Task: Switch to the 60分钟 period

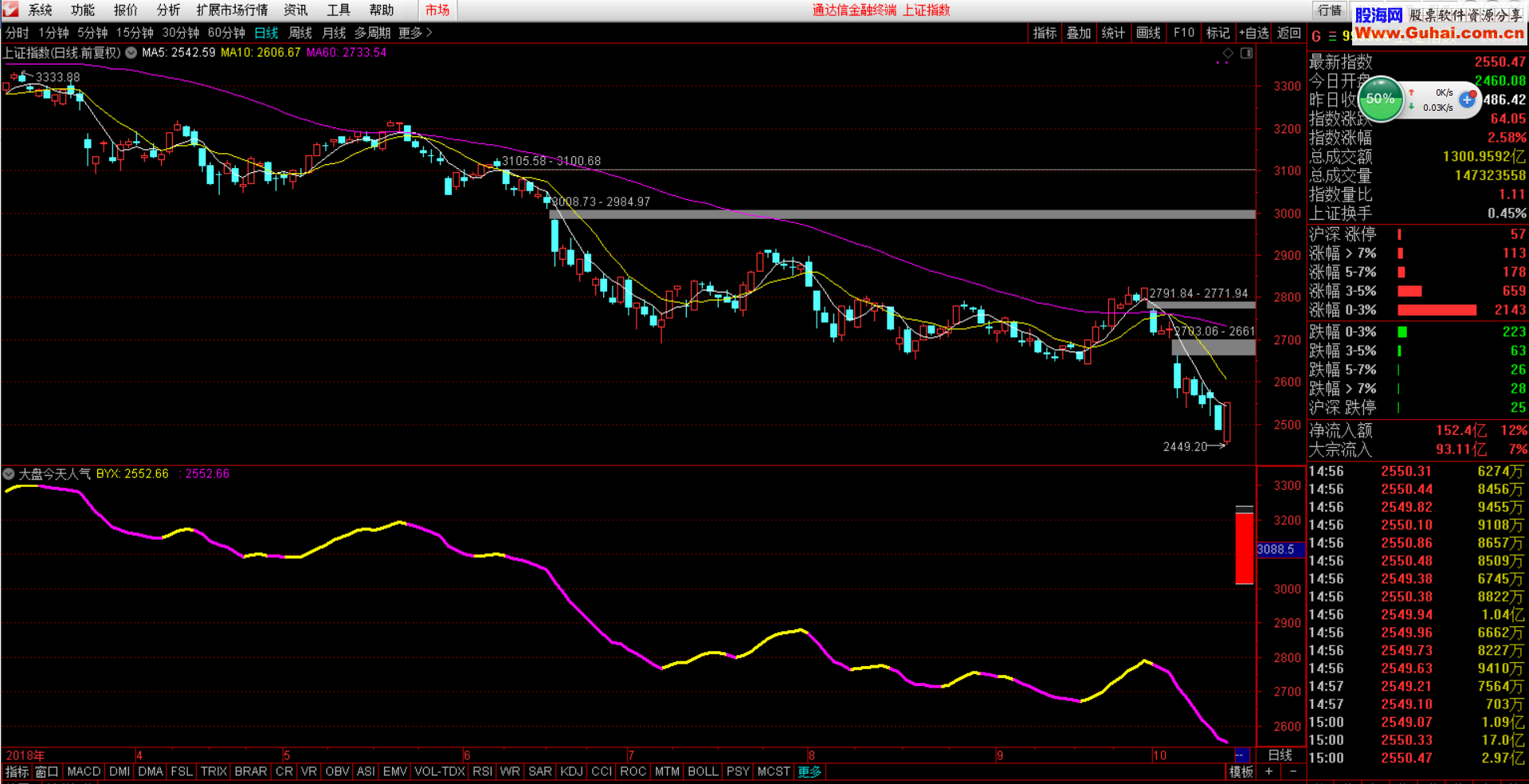Action: click(226, 33)
